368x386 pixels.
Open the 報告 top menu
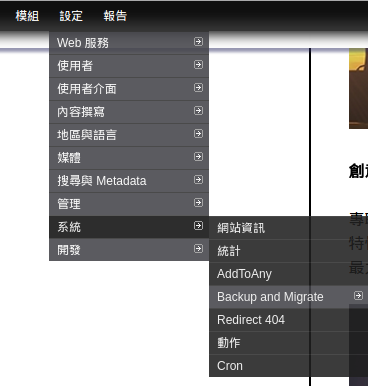click(115, 16)
